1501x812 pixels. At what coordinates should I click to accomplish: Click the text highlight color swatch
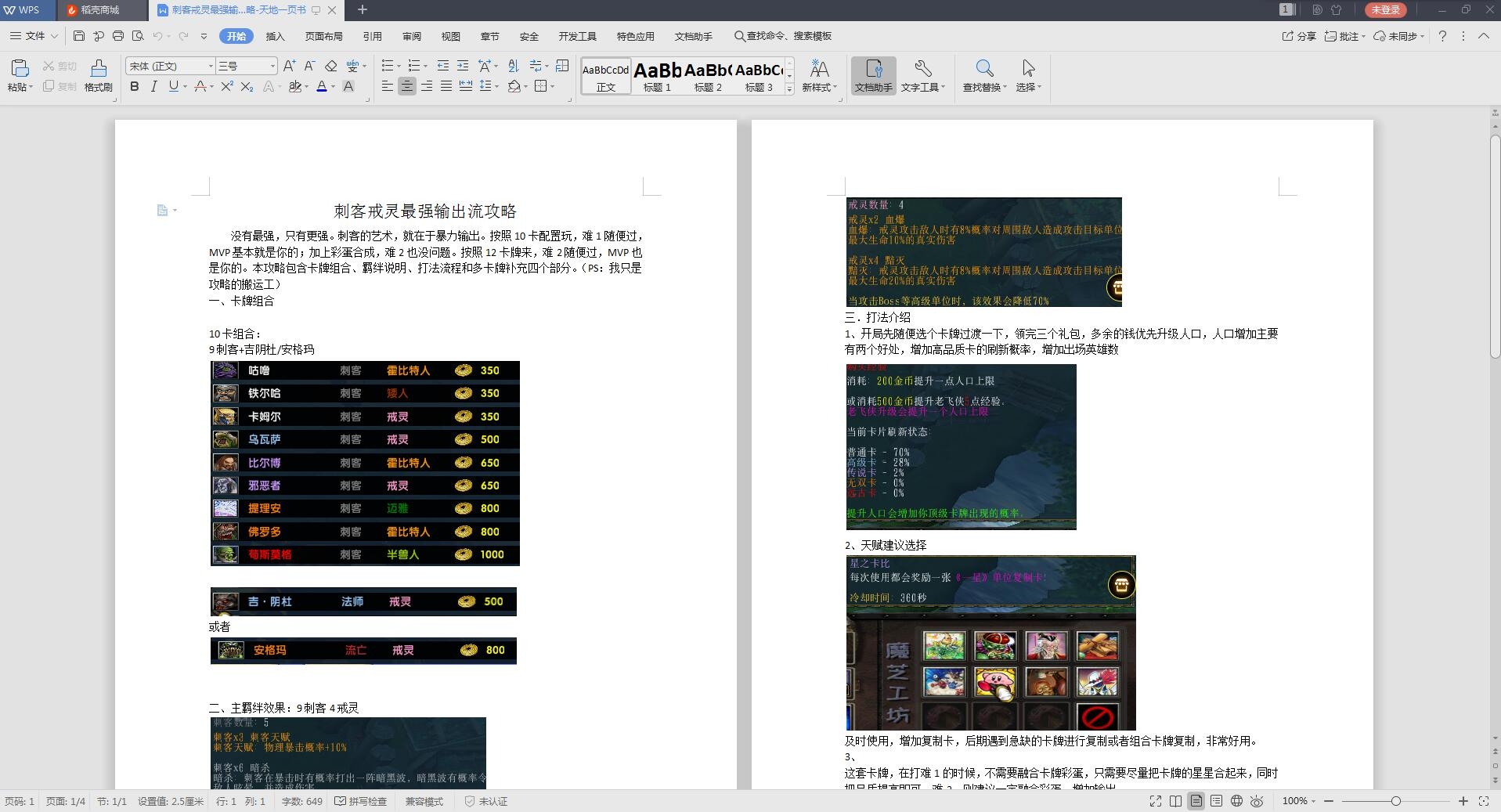pos(295,86)
